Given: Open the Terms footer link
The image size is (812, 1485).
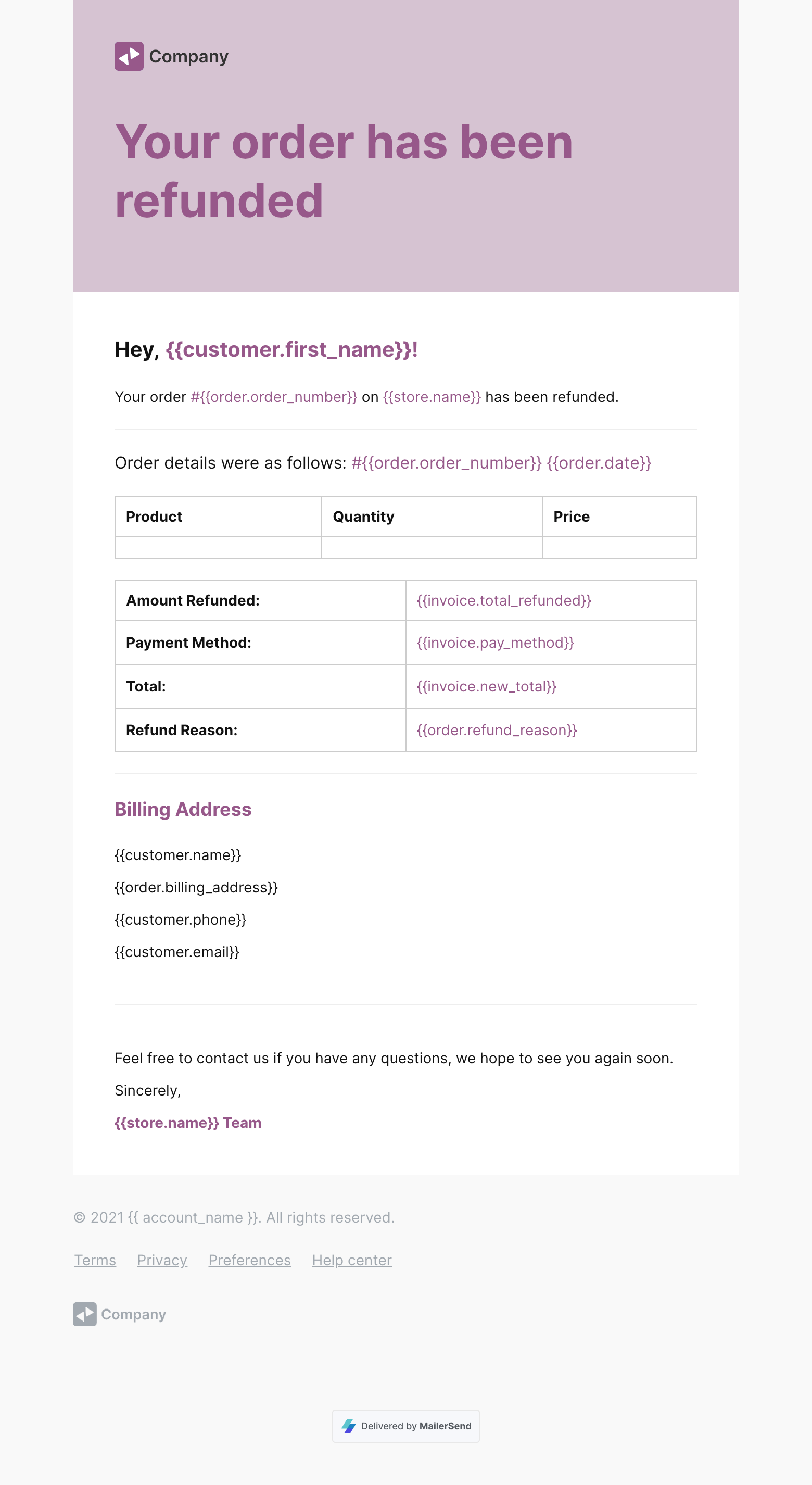Looking at the screenshot, I should click(95, 1260).
